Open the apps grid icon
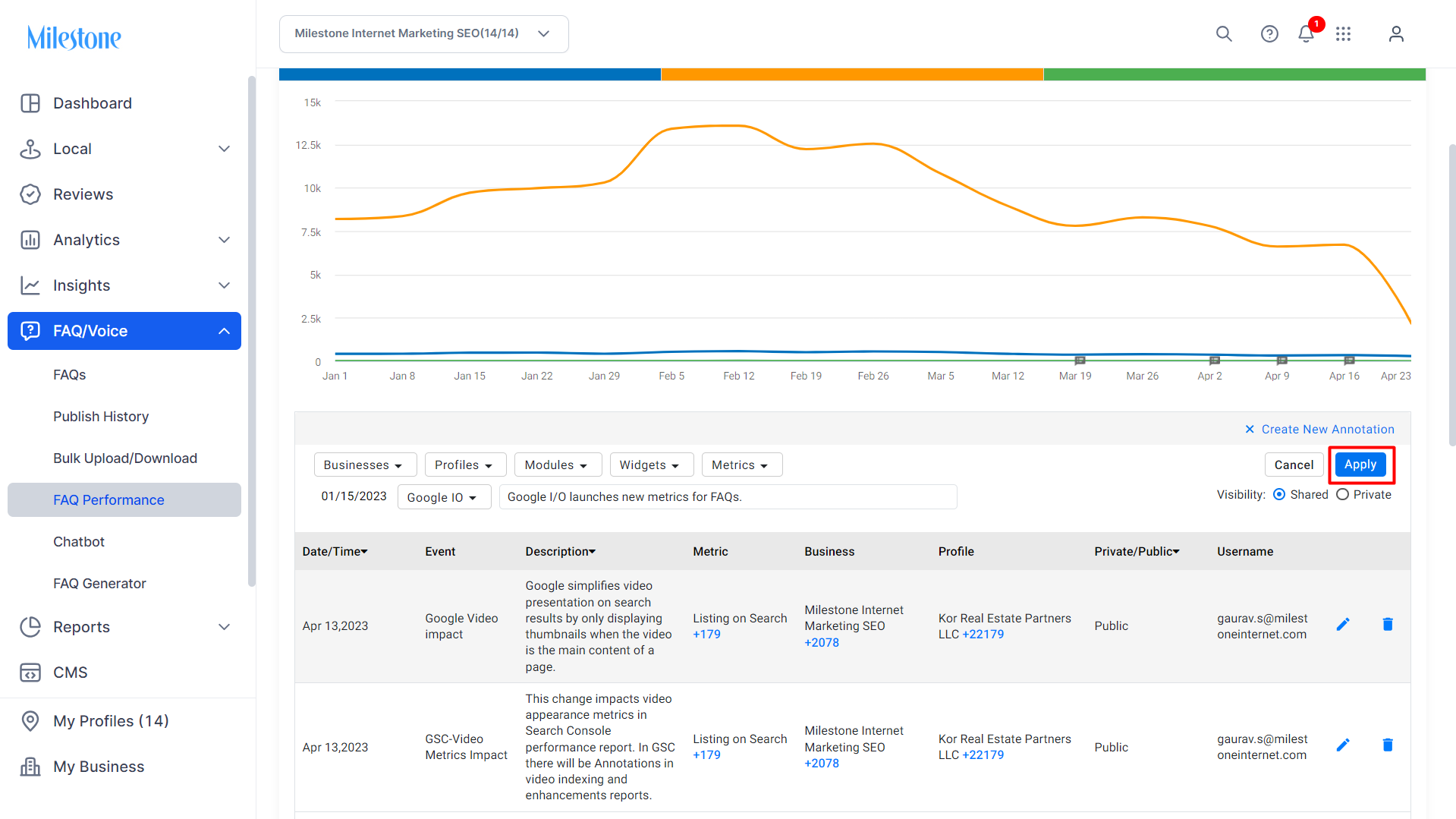Image resolution: width=1456 pixels, height=819 pixels. click(1343, 34)
